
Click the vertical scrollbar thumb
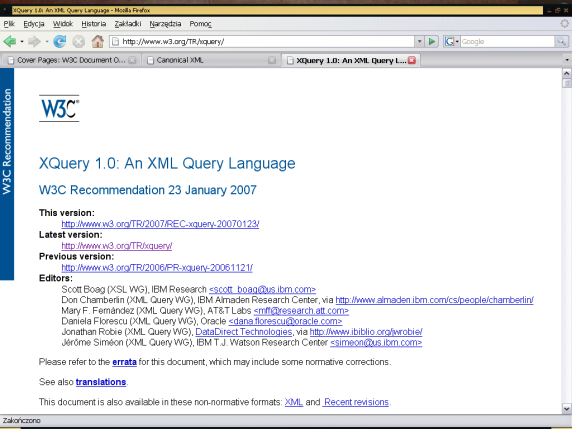(x=567, y=83)
